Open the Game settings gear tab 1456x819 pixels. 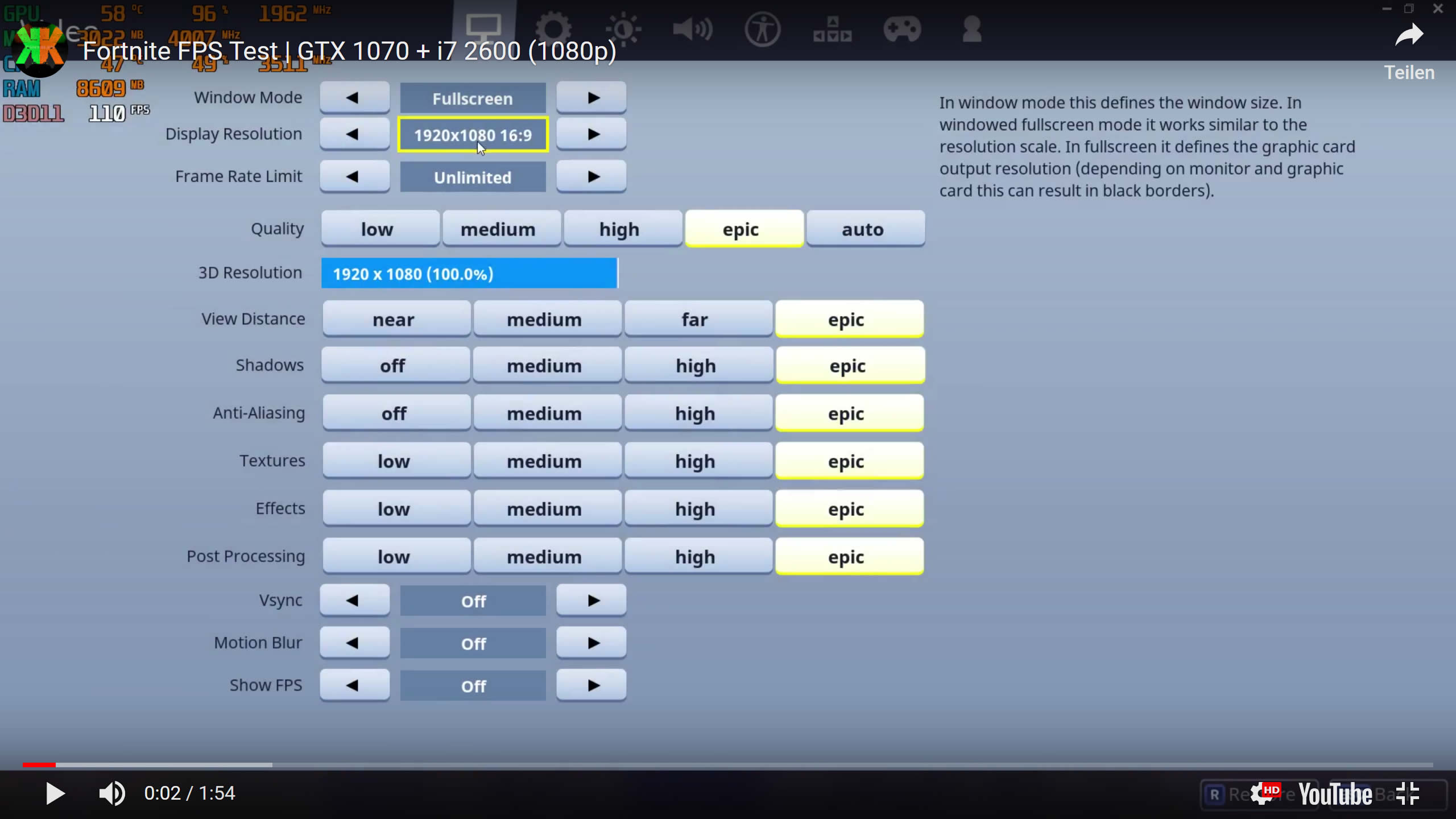pyautogui.click(x=553, y=28)
